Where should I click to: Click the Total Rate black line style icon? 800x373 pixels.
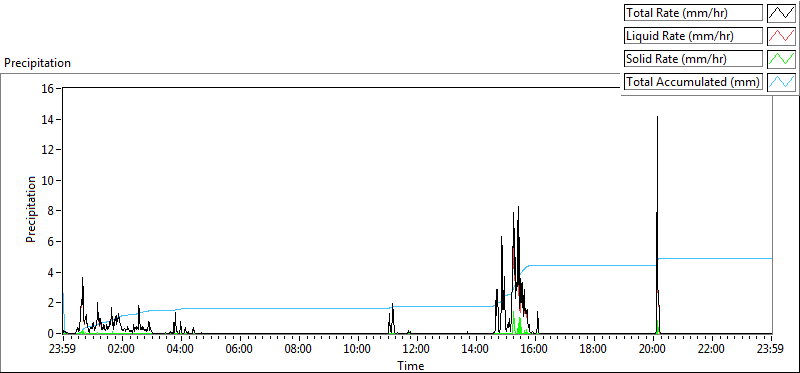point(781,12)
